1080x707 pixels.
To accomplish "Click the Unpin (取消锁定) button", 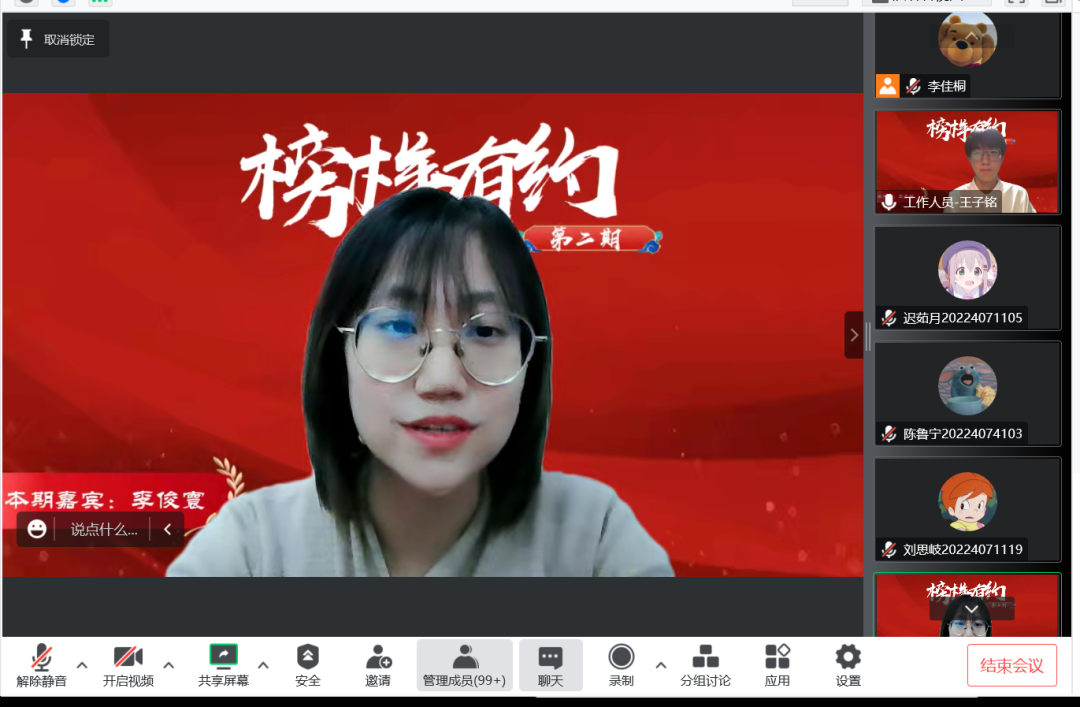I will point(57,38).
